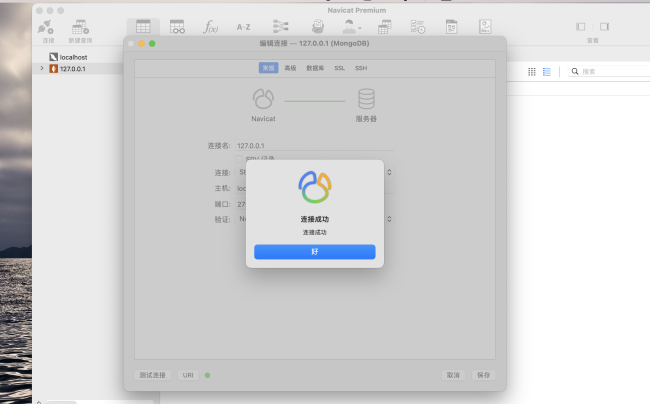Screen dimensions: 650x404
Task: Select the 127.0.0.1 MongoDB connection row
Action: click(78, 69)
